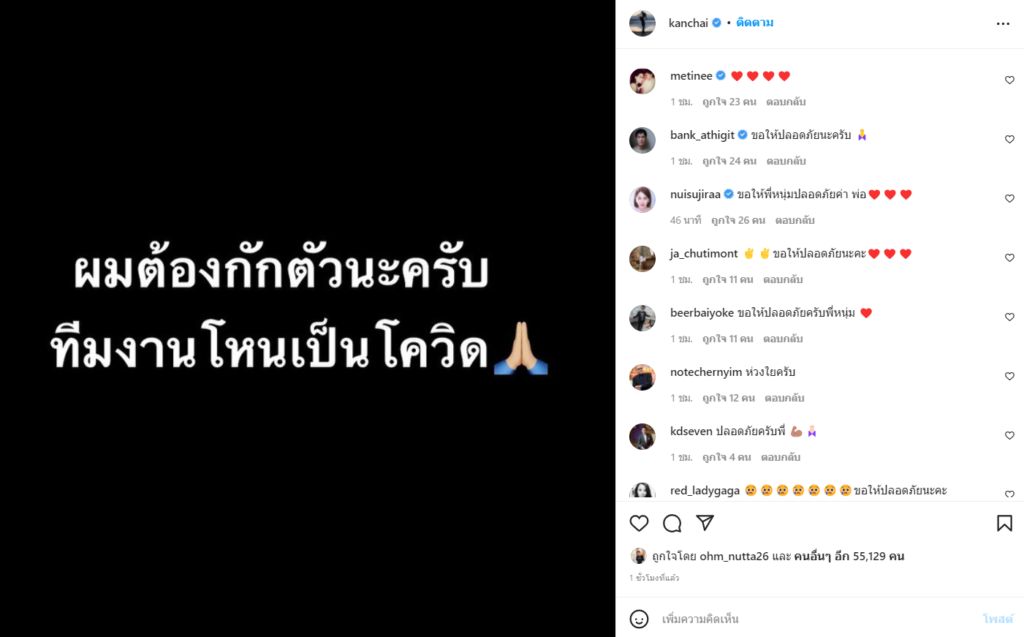Screen dimensions: 1024x637
Task: Focus the add comment input field
Action: pyautogui.click(x=816, y=619)
